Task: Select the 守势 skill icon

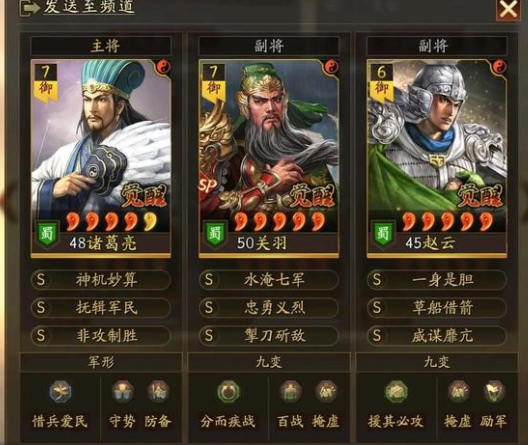Action: (x=123, y=392)
